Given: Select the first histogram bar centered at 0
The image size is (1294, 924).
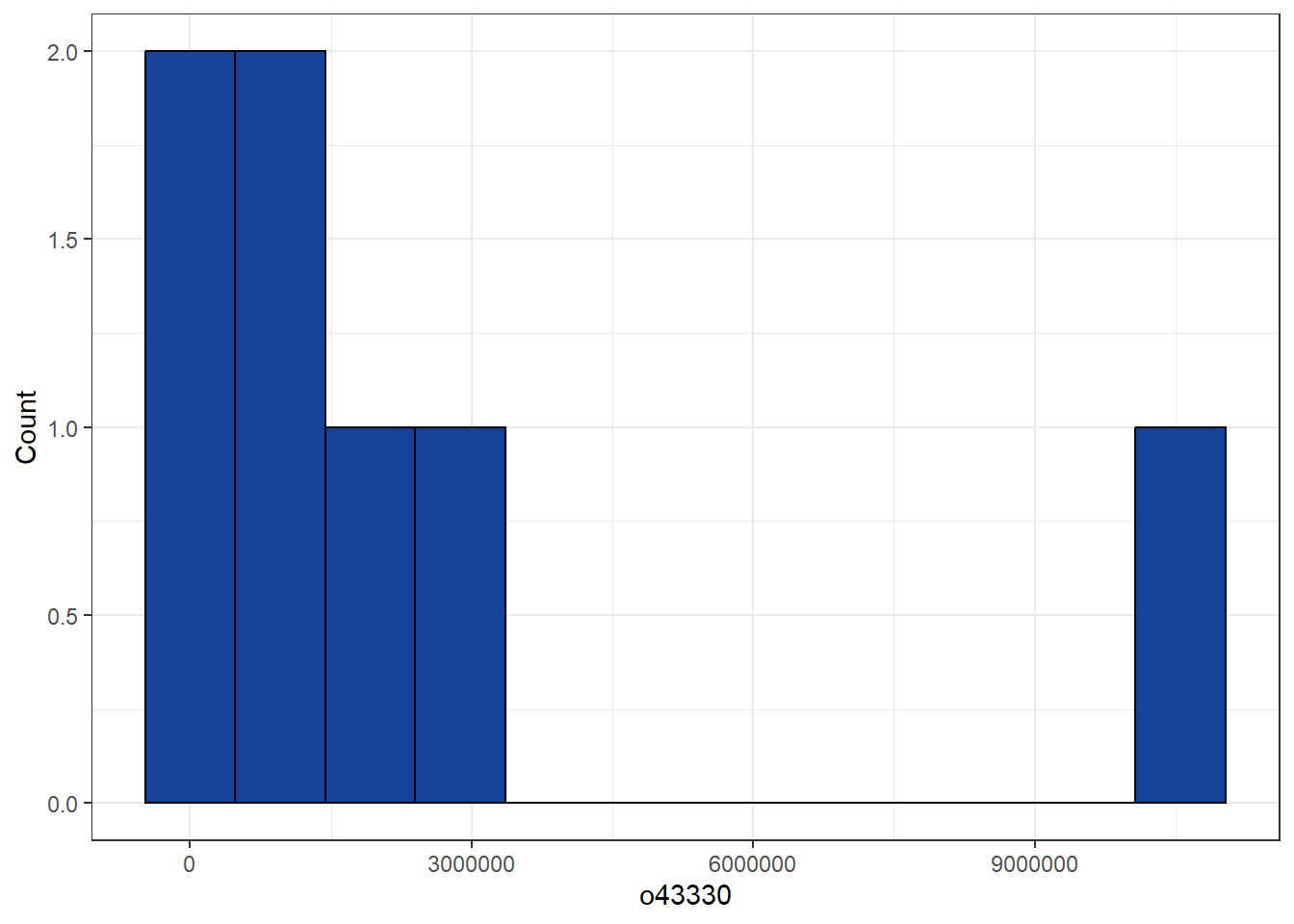Looking at the screenshot, I should pyautogui.click(x=190, y=426).
